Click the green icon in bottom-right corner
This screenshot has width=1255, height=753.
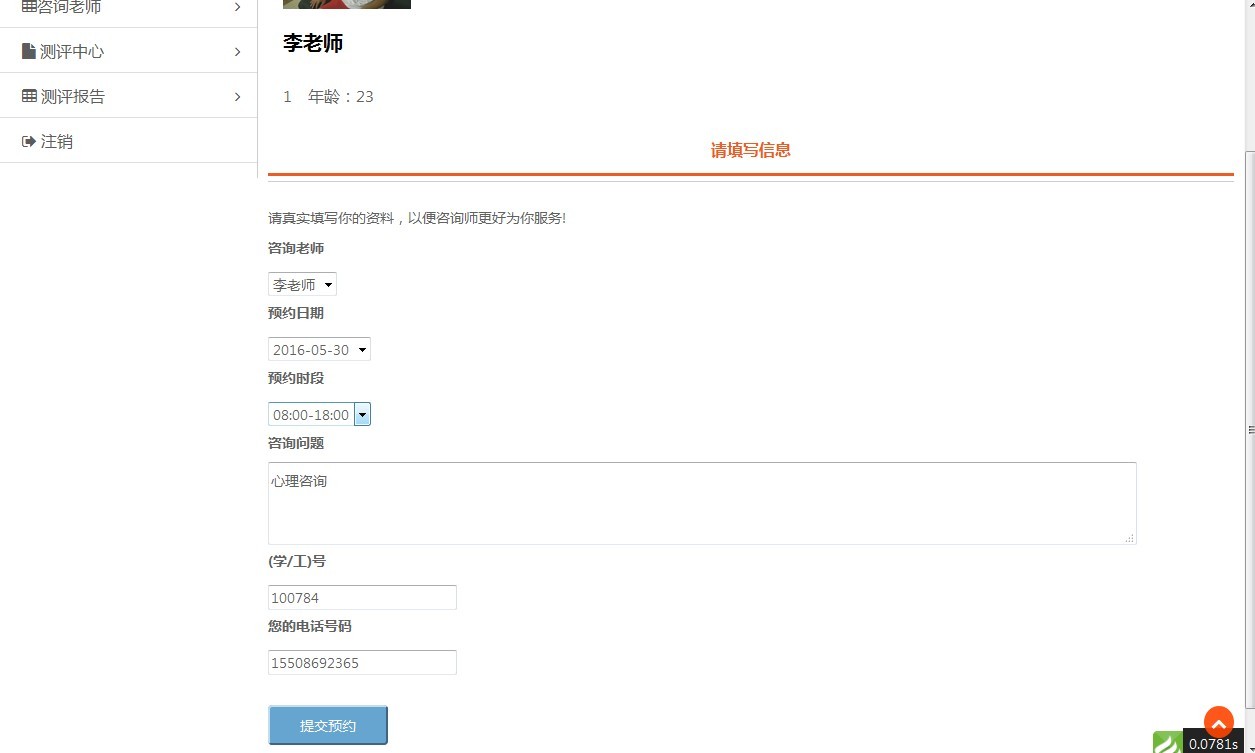(x=1167, y=743)
